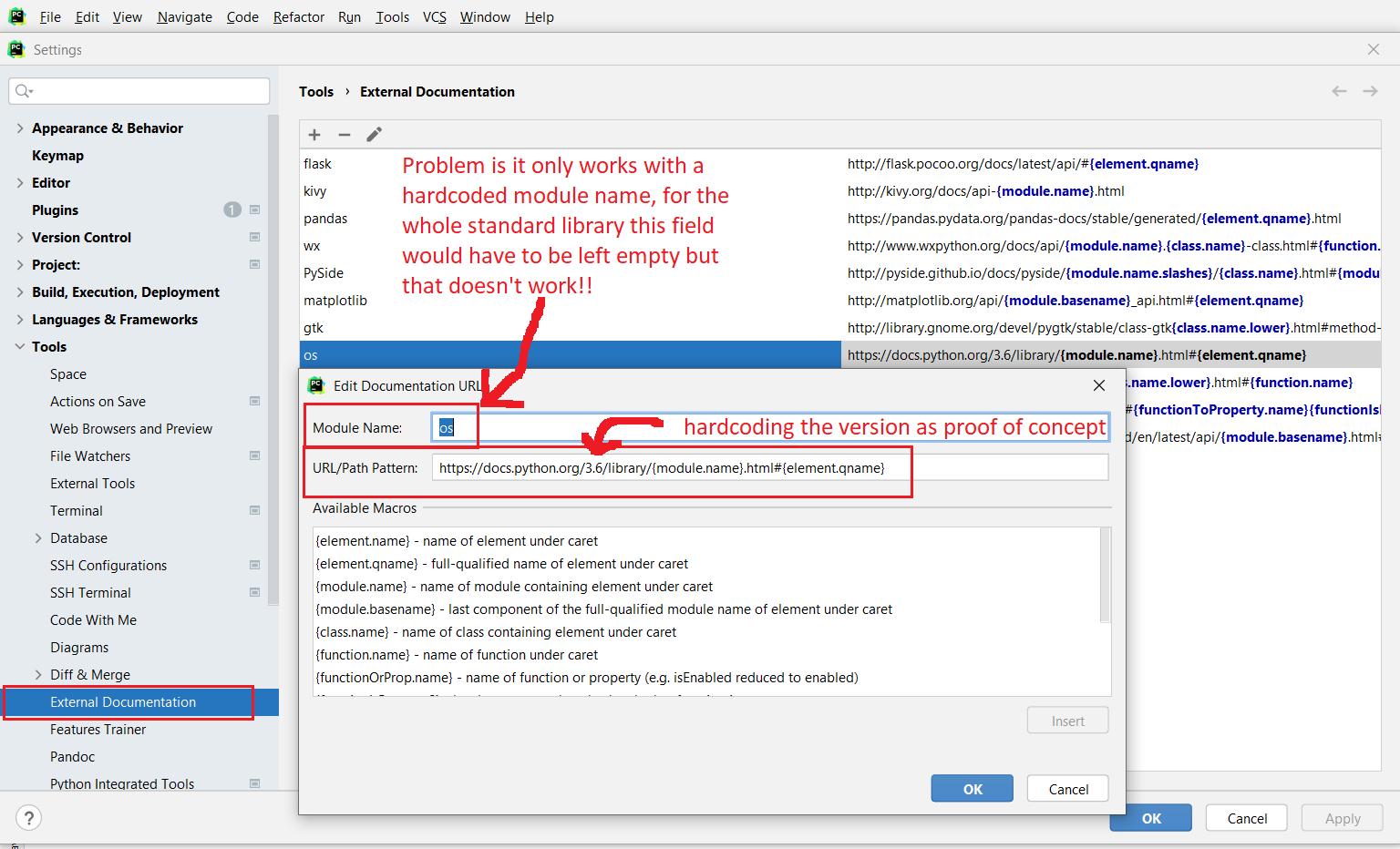Click the URL/Path Pattern input field

770,467
